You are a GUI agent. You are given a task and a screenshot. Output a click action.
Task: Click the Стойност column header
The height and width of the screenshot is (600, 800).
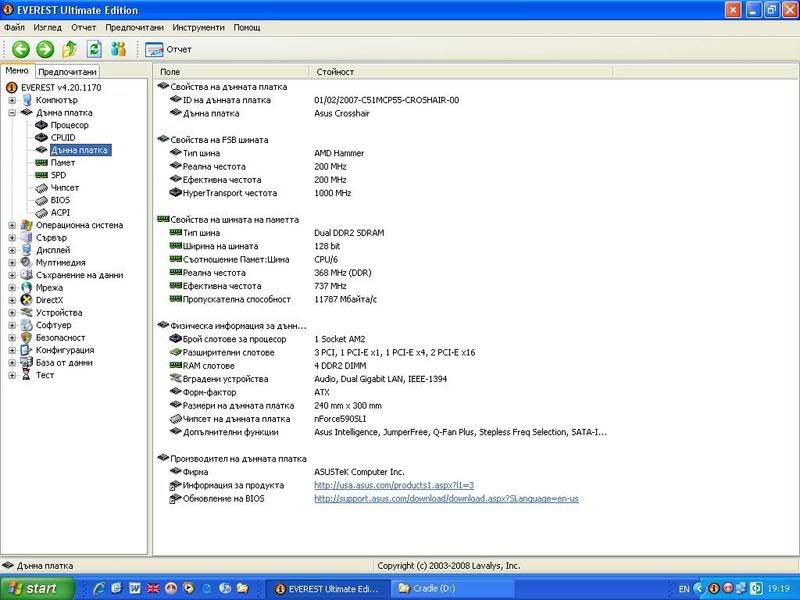[335, 72]
